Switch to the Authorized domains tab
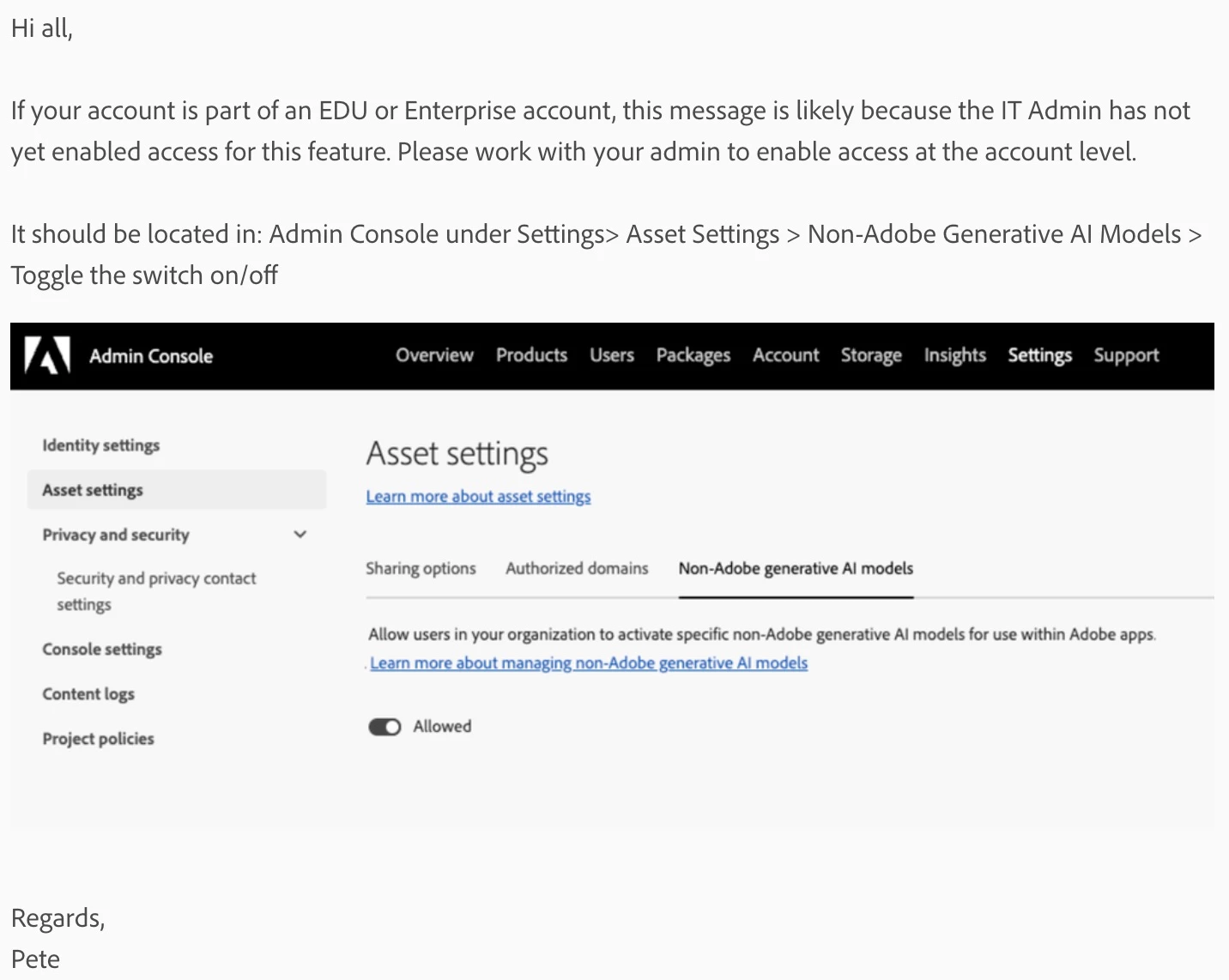 pyautogui.click(x=577, y=568)
